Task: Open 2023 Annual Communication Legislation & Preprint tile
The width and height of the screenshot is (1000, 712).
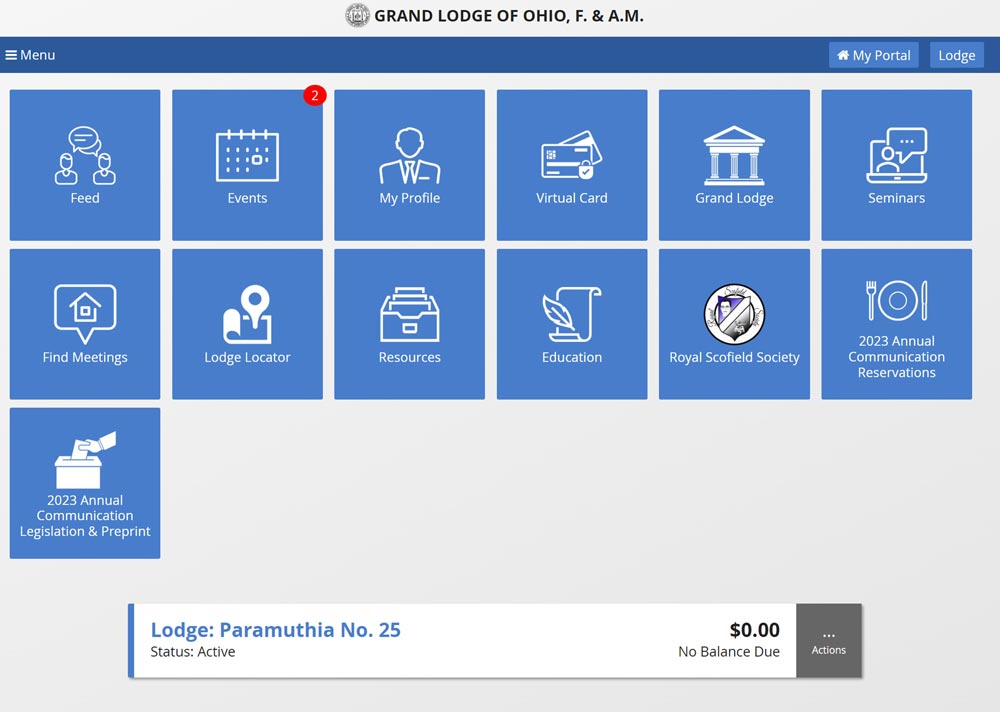Action: click(x=85, y=483)
